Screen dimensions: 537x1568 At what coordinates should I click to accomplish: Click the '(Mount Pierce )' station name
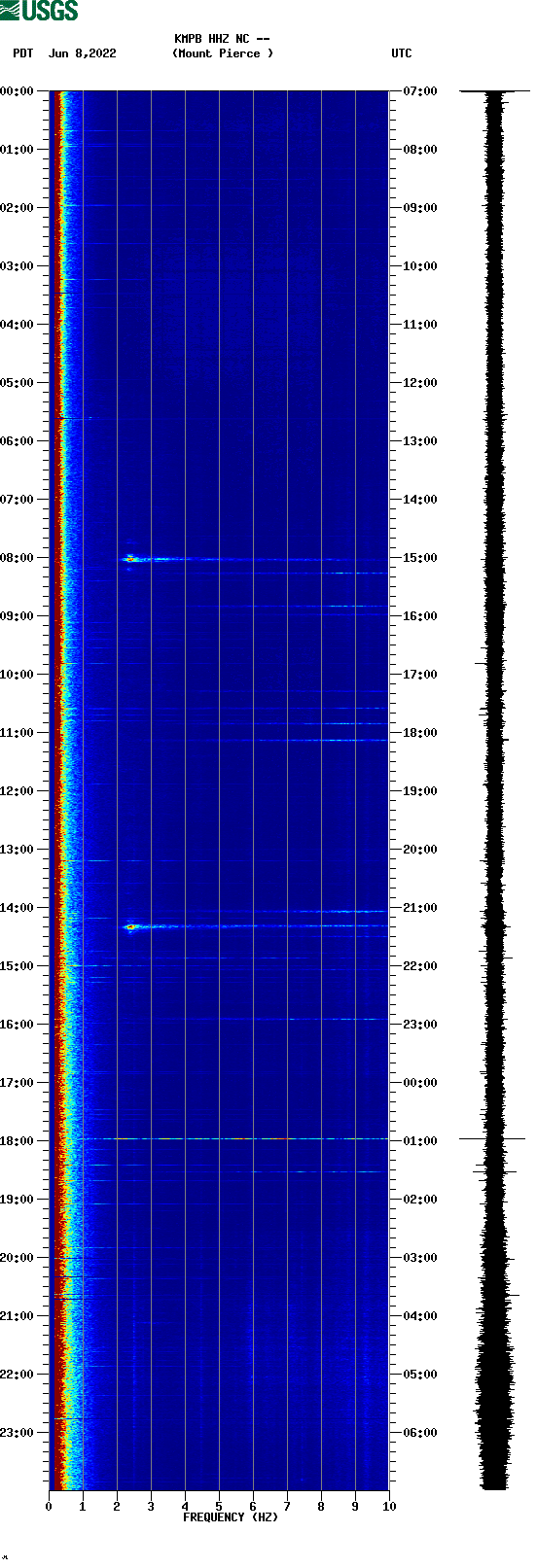223,53
